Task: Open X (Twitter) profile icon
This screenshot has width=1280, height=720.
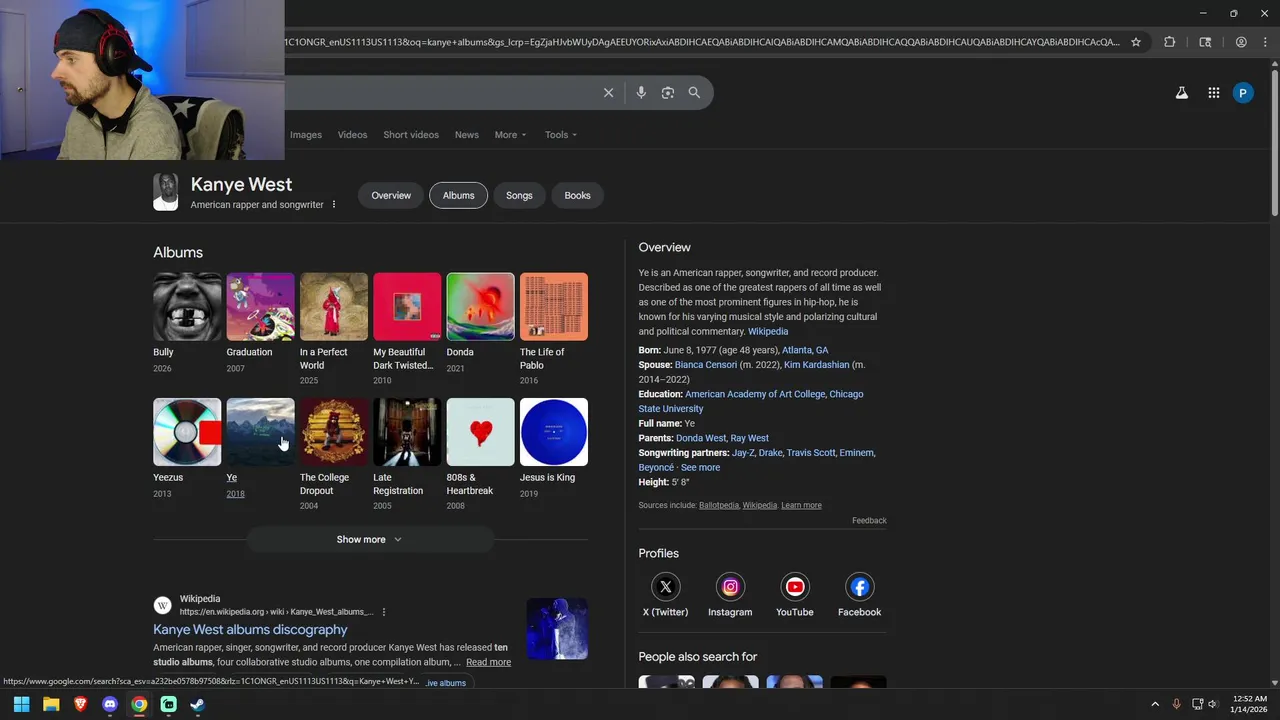Action: click(666, 587)
